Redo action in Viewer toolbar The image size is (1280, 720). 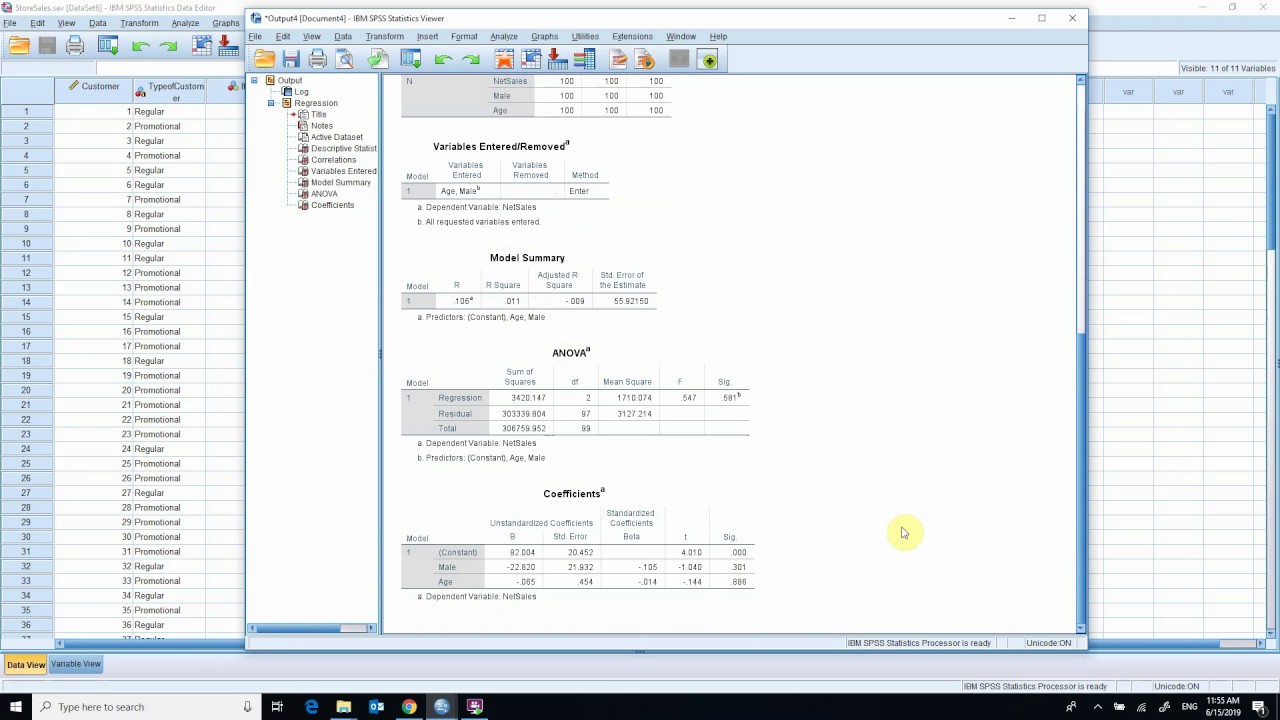[x=470, y=60]
